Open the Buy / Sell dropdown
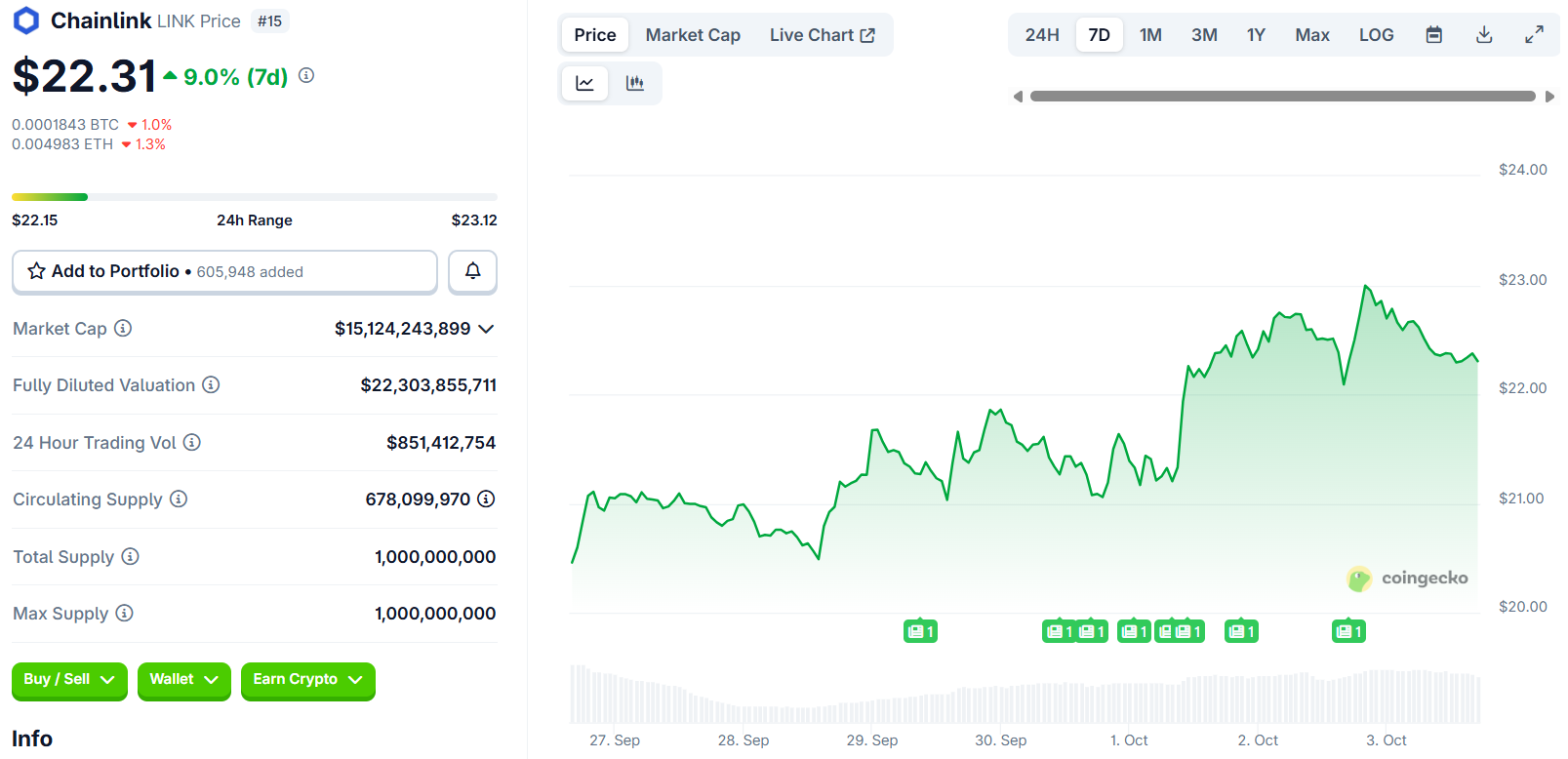Image resolution: width=1568 pixels, height=759 pixels. tap(69, 680)
